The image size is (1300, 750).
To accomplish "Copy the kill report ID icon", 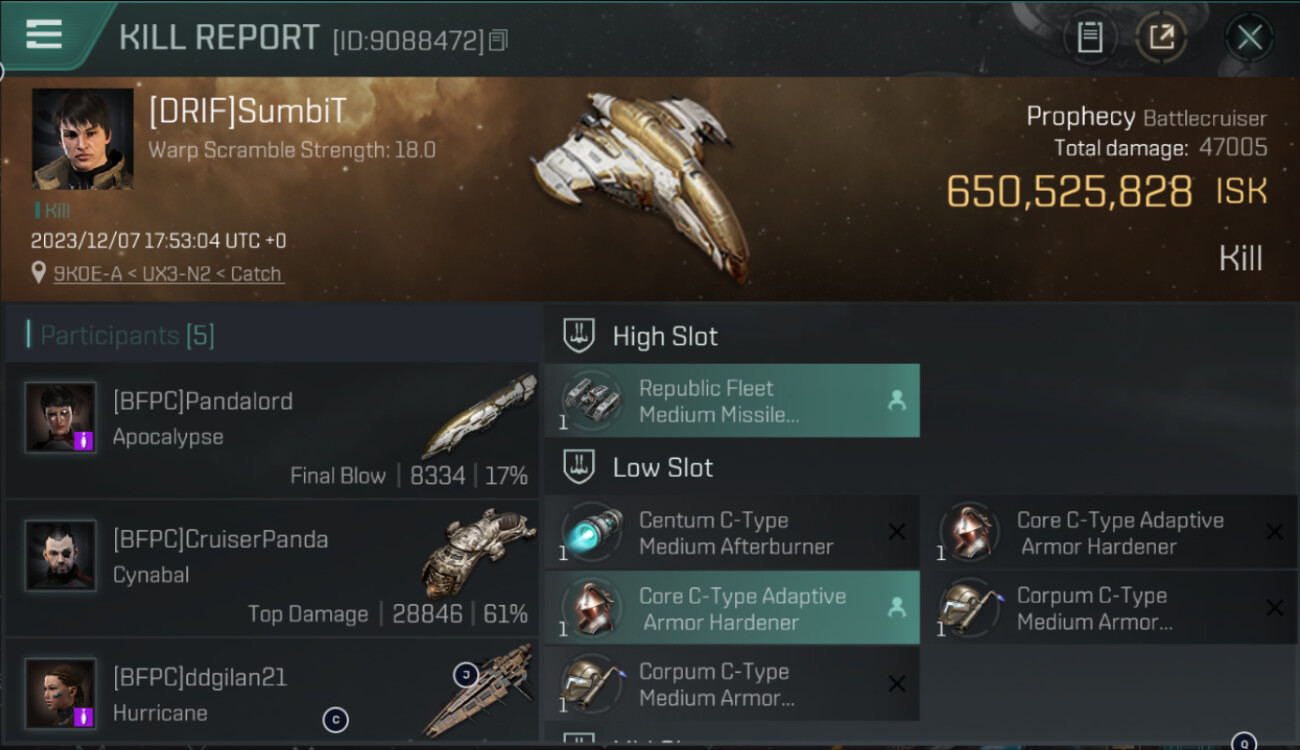I will coord(498,40).
